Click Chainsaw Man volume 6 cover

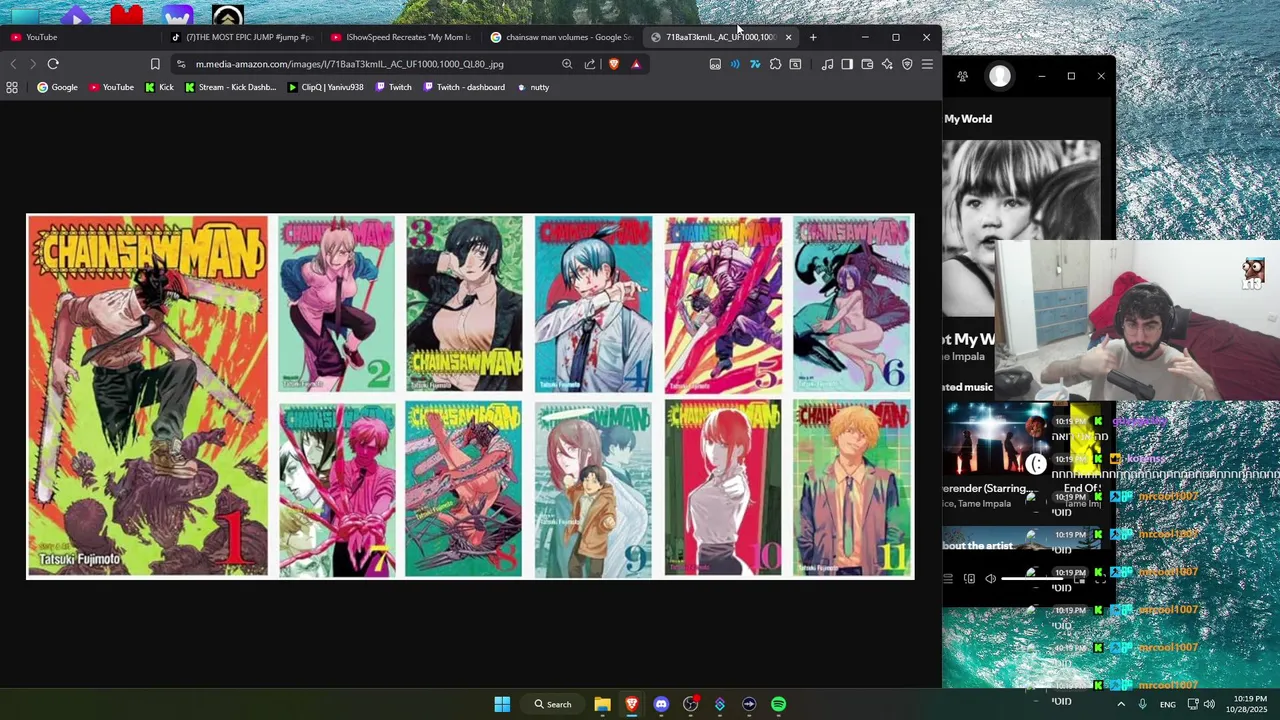pyautogui.click(x=852, y=304)
